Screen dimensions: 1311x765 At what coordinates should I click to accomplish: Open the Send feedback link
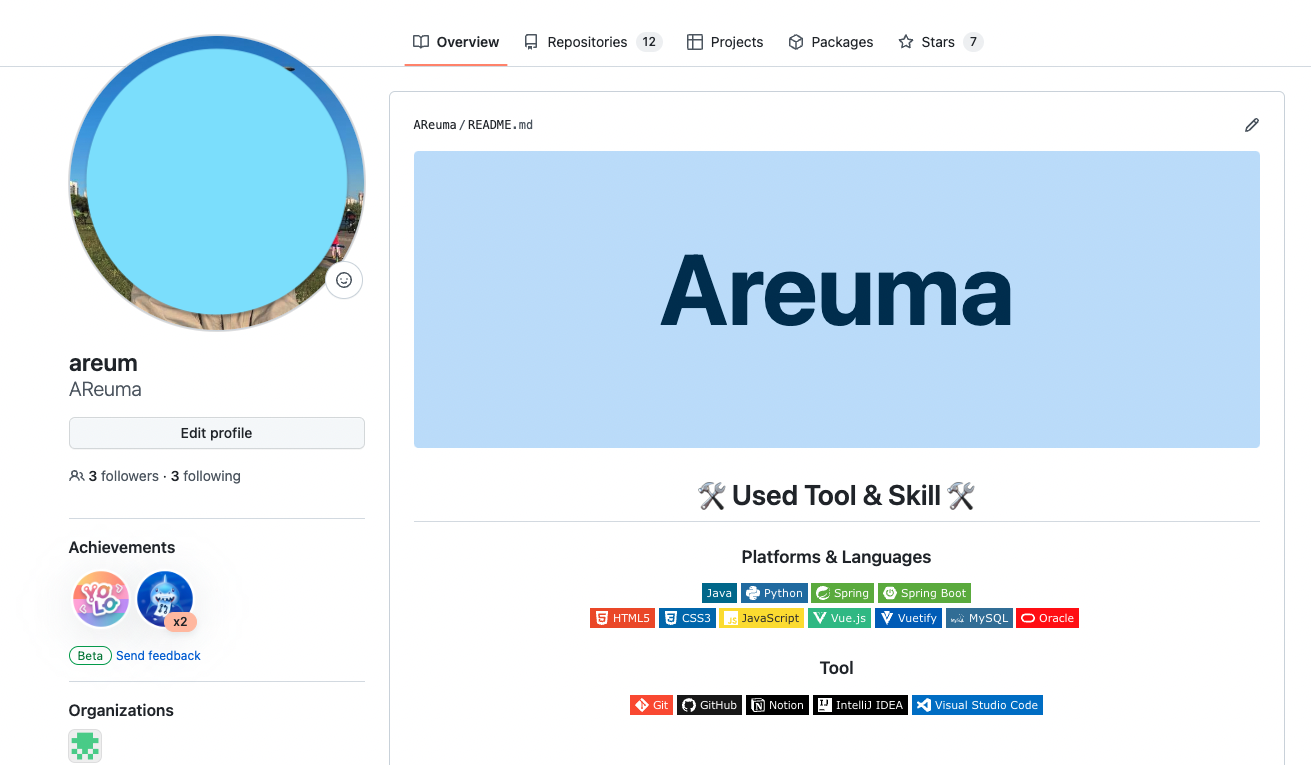pyautogui.click(x=157, y=655)
